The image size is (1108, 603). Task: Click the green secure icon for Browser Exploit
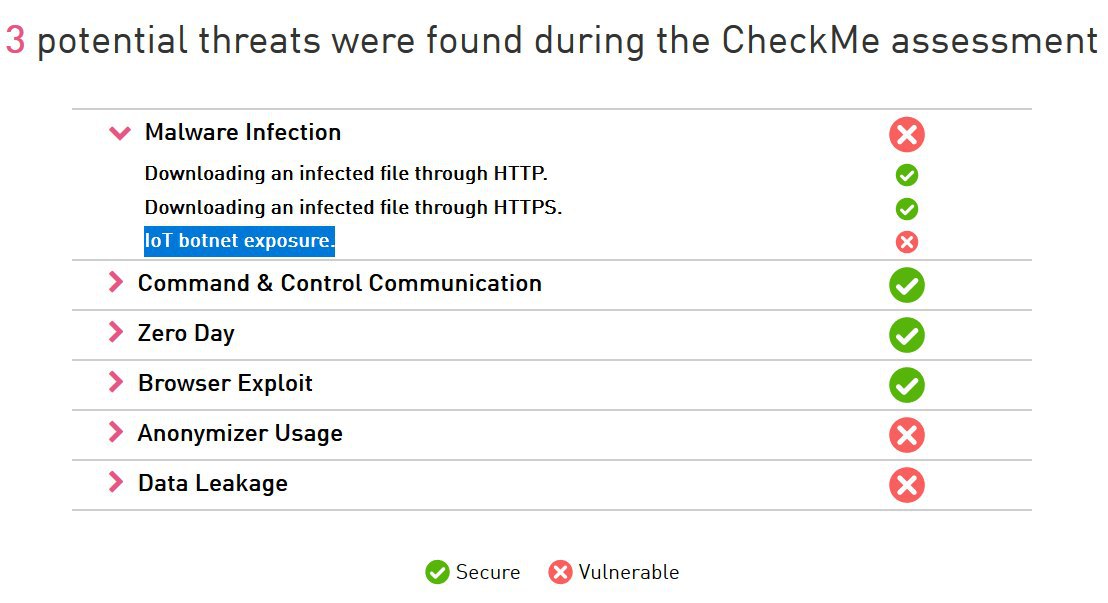(907, 385)
